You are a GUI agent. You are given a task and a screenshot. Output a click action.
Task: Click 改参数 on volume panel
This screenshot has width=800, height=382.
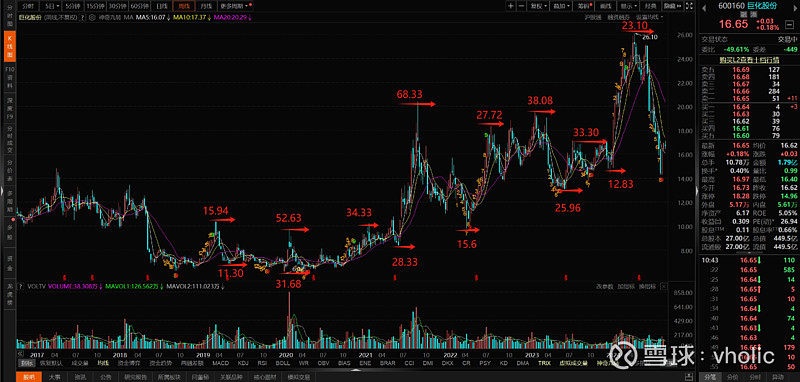point(604,286)
